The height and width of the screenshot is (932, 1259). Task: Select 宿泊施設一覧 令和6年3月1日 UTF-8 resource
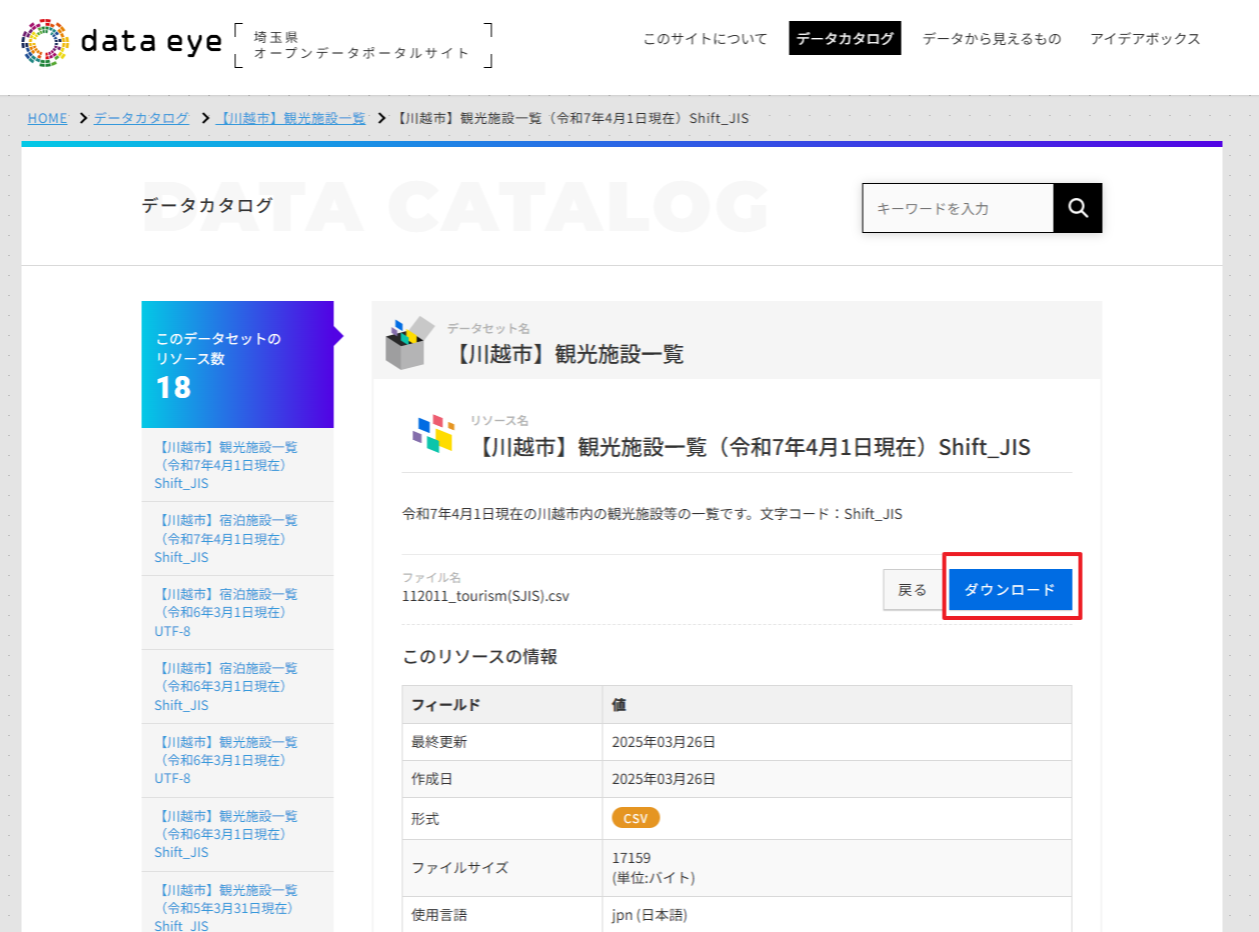point(228,612)
